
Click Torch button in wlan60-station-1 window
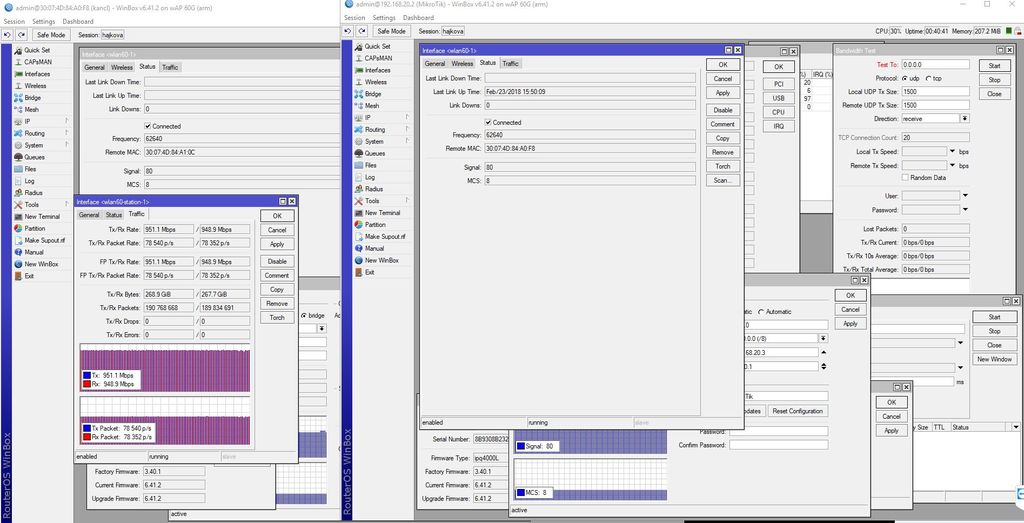(x=277, y=317)
